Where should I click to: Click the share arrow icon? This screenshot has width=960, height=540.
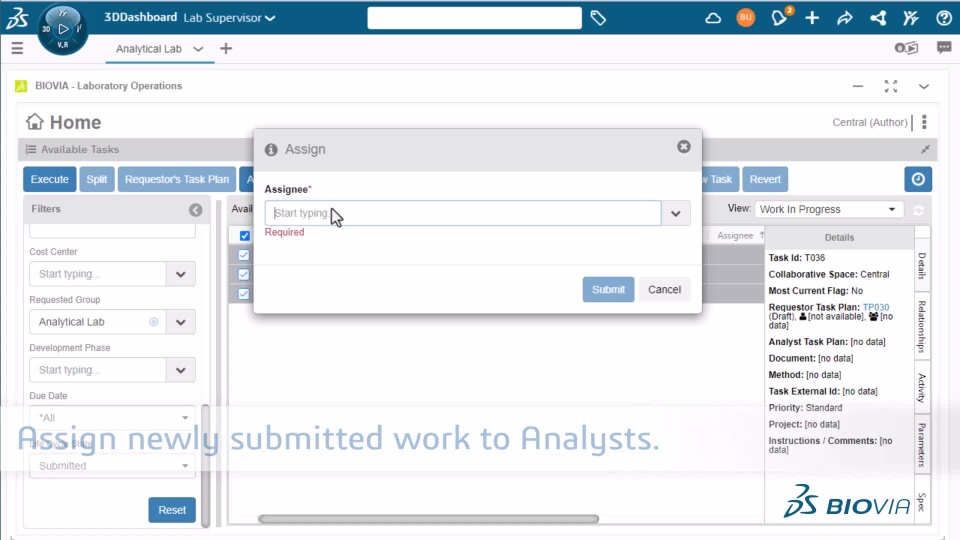tap(845, 18)
